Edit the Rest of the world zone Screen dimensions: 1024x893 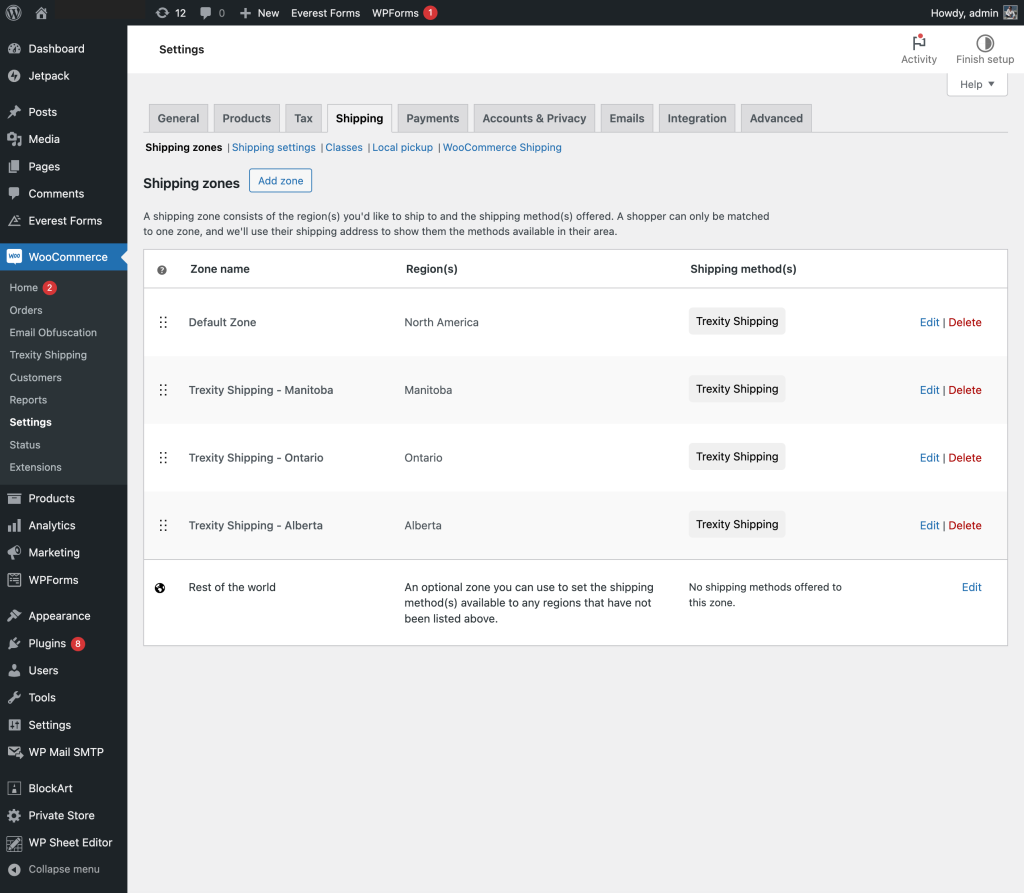(971, 587)
